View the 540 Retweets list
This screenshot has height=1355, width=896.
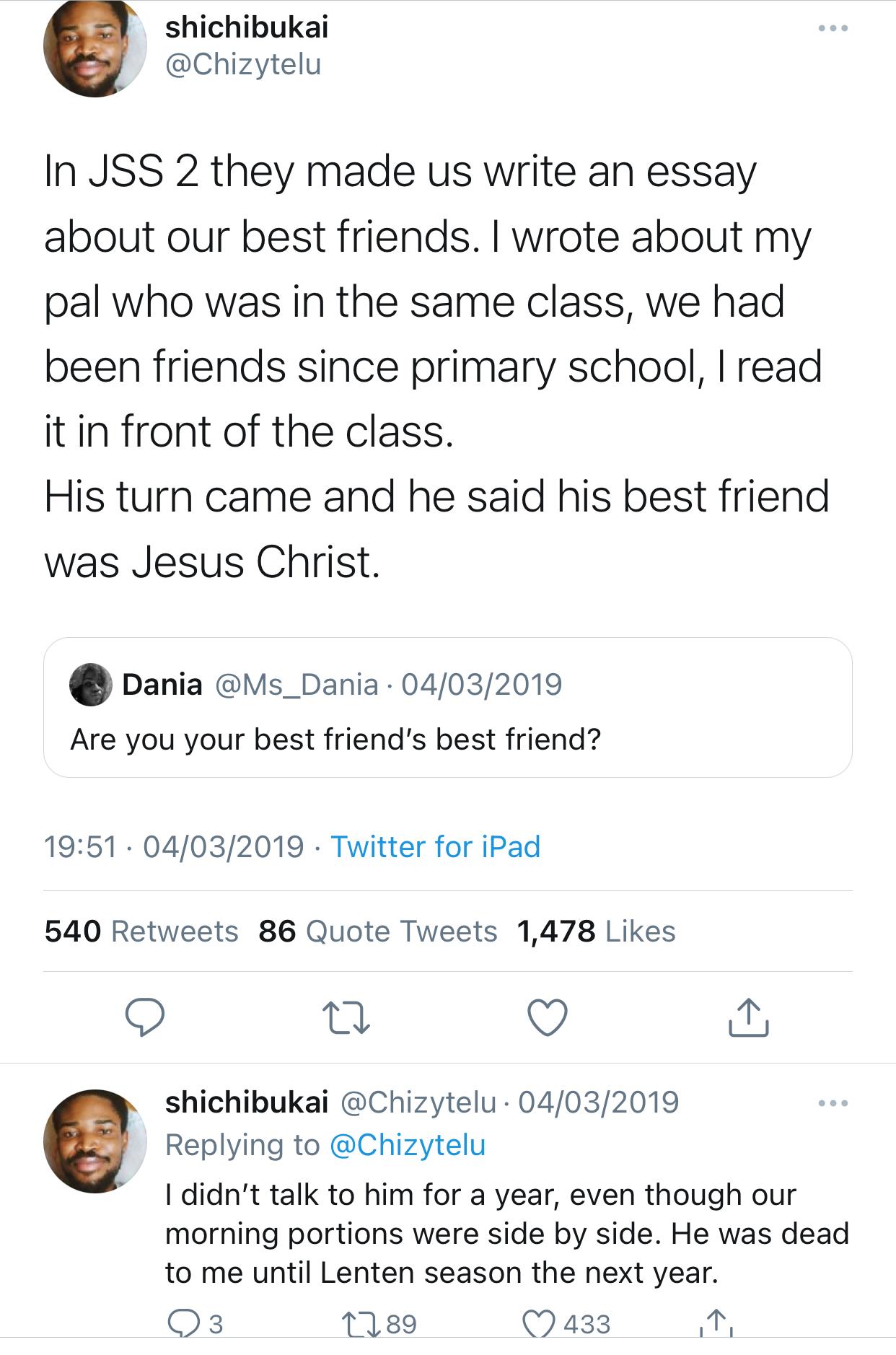tap(141, 931)
